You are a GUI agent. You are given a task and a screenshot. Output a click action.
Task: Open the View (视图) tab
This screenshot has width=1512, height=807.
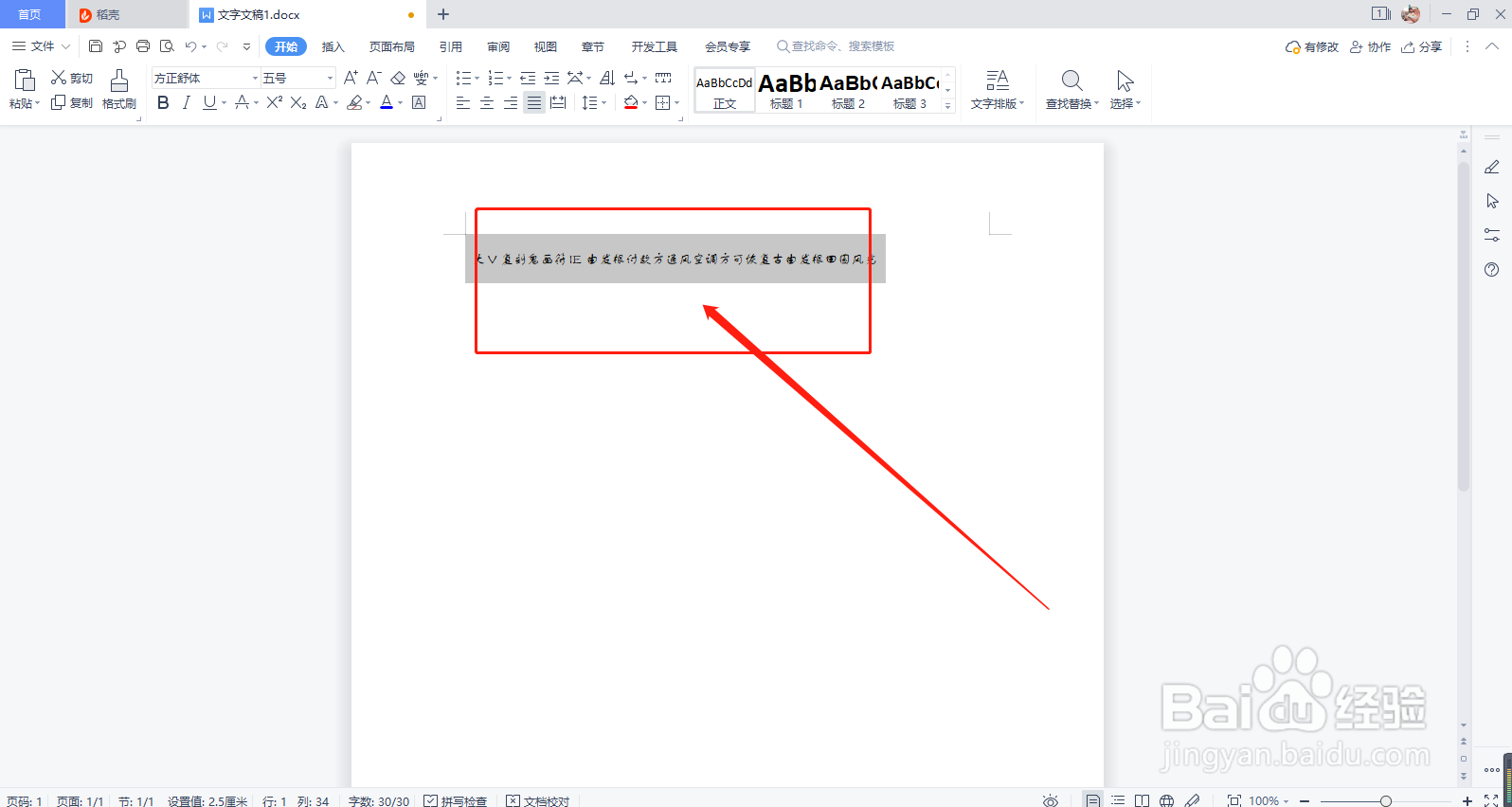click(546, 46)
